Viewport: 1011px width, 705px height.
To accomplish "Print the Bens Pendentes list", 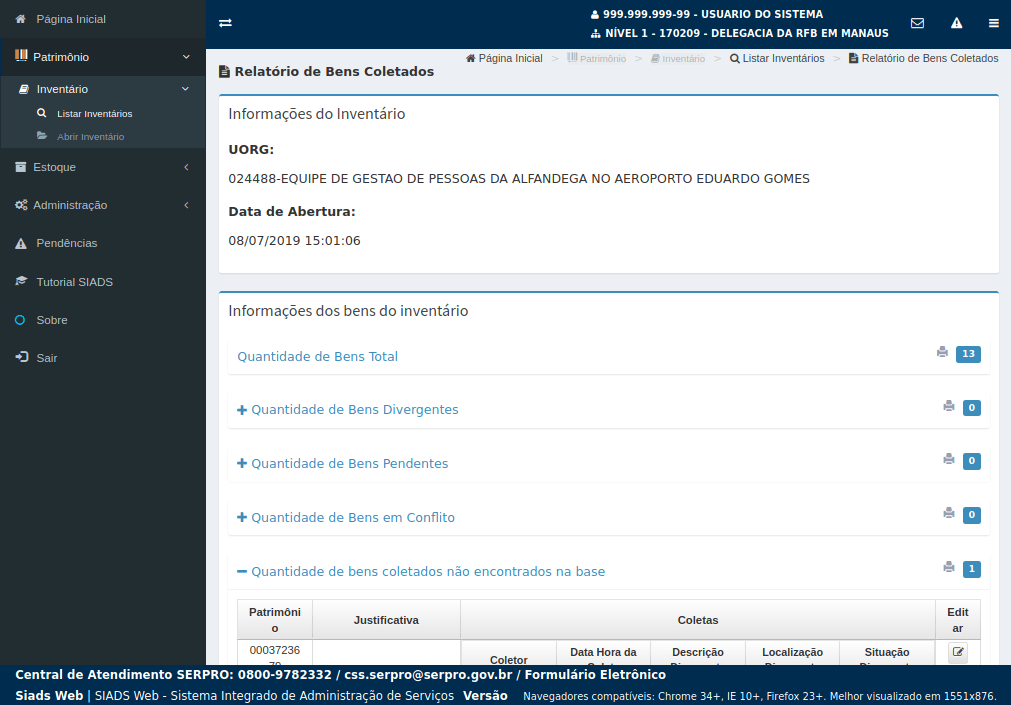I will point(948,459).
